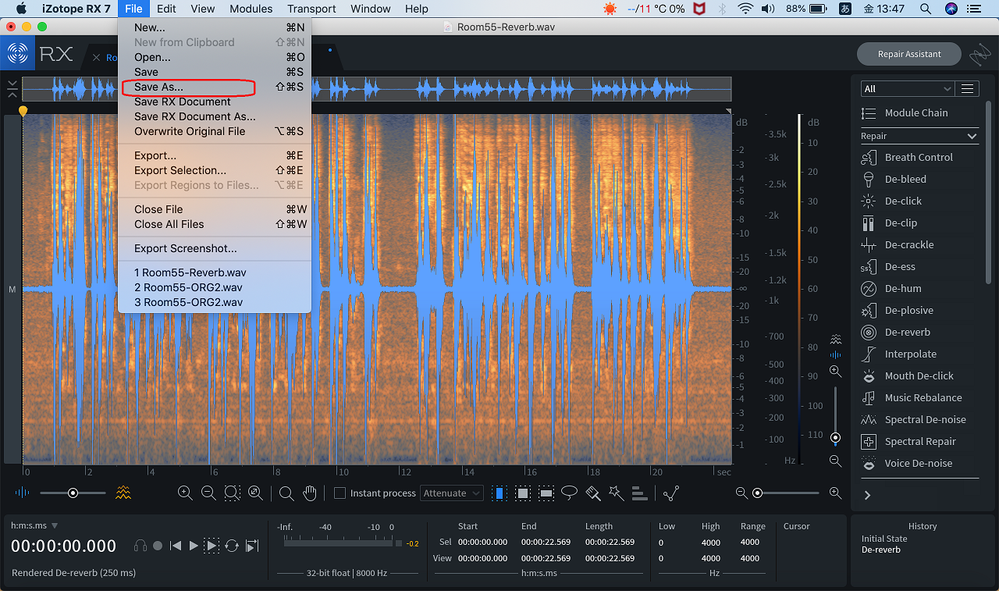Select the Time-Frequency selection tool

(x=523, y=493)
